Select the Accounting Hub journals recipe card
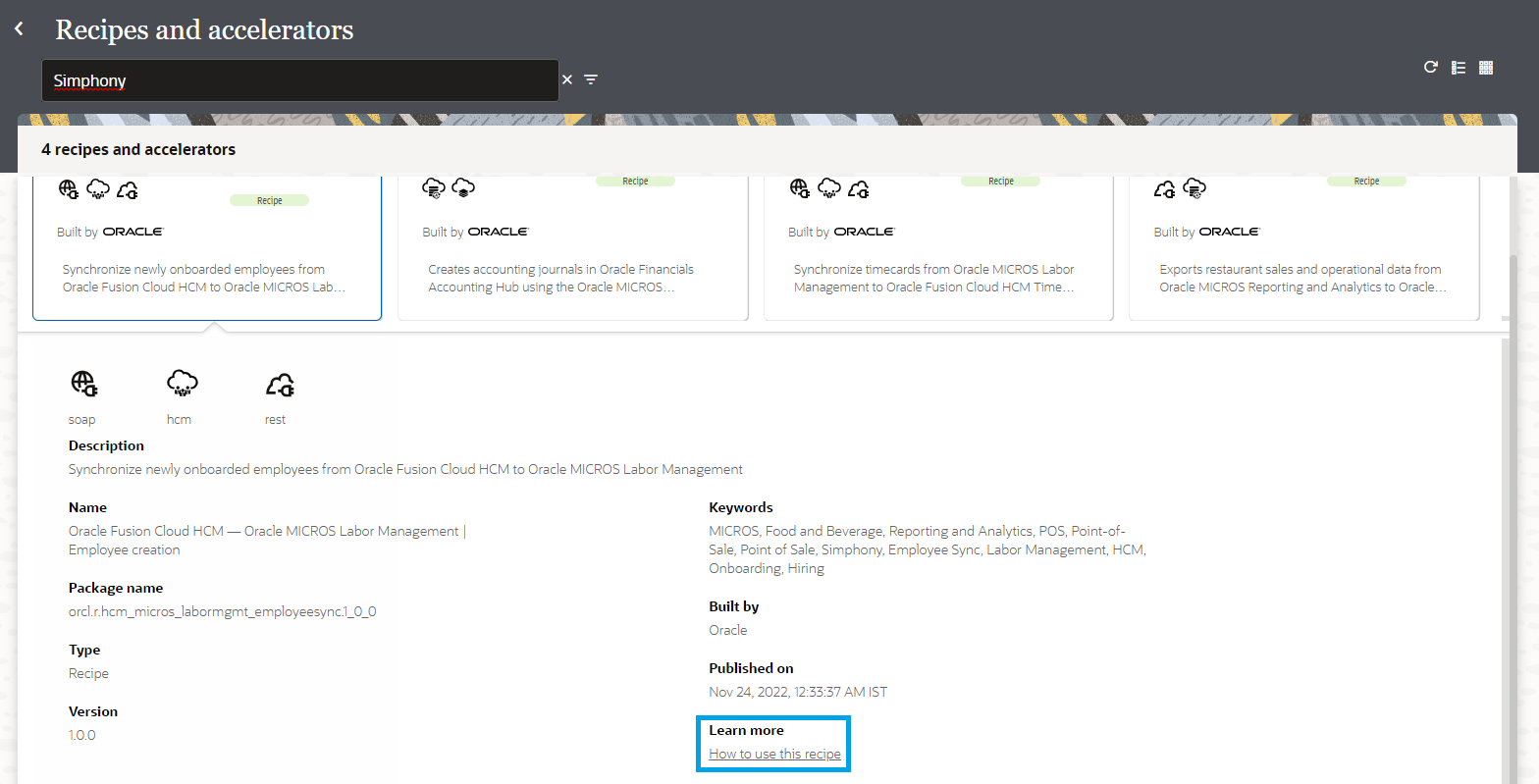This screenshot has width=1539, height=784. pyautogui.click(x=573, y=247)
